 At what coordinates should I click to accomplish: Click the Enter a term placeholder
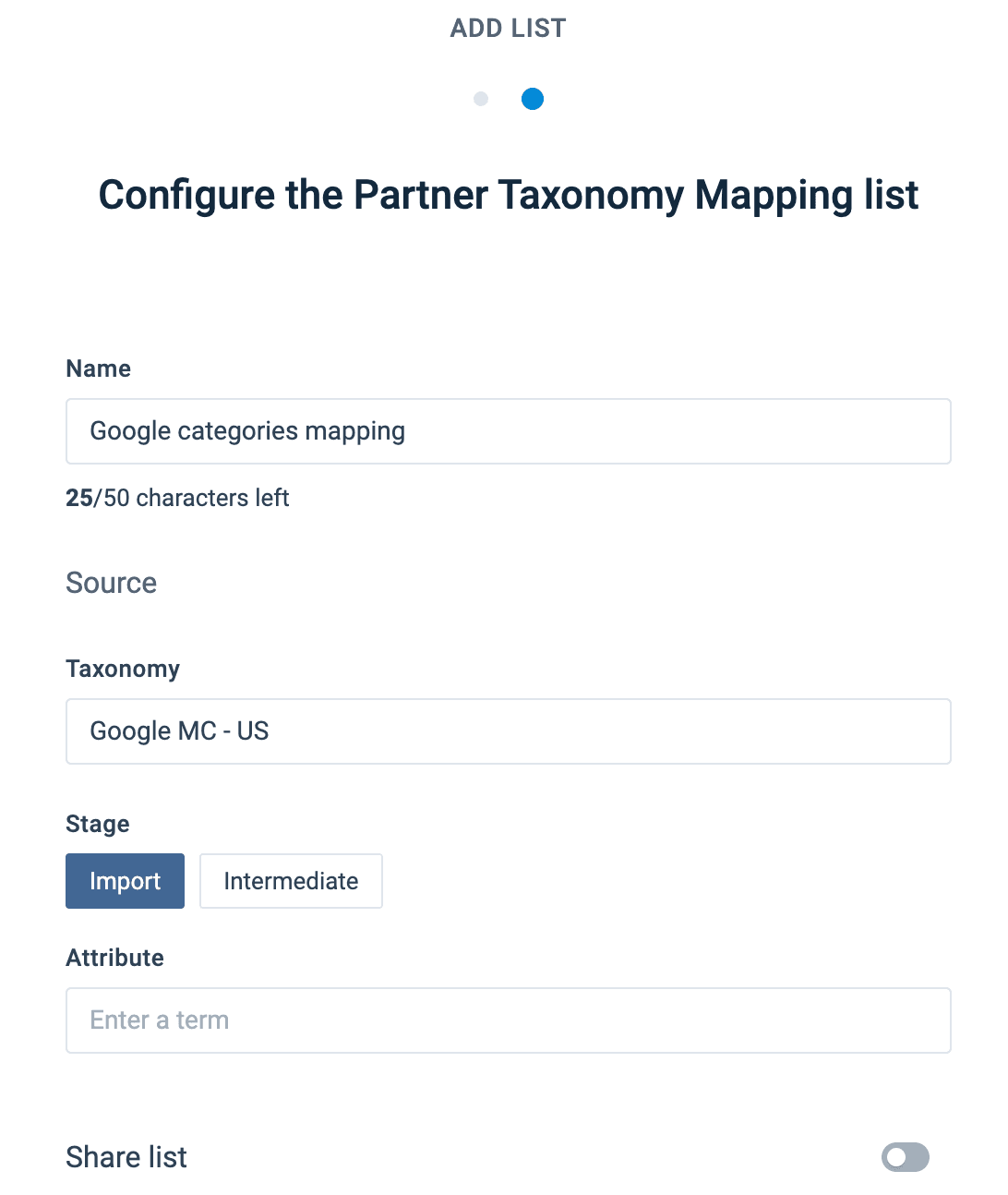point(160,1020)
